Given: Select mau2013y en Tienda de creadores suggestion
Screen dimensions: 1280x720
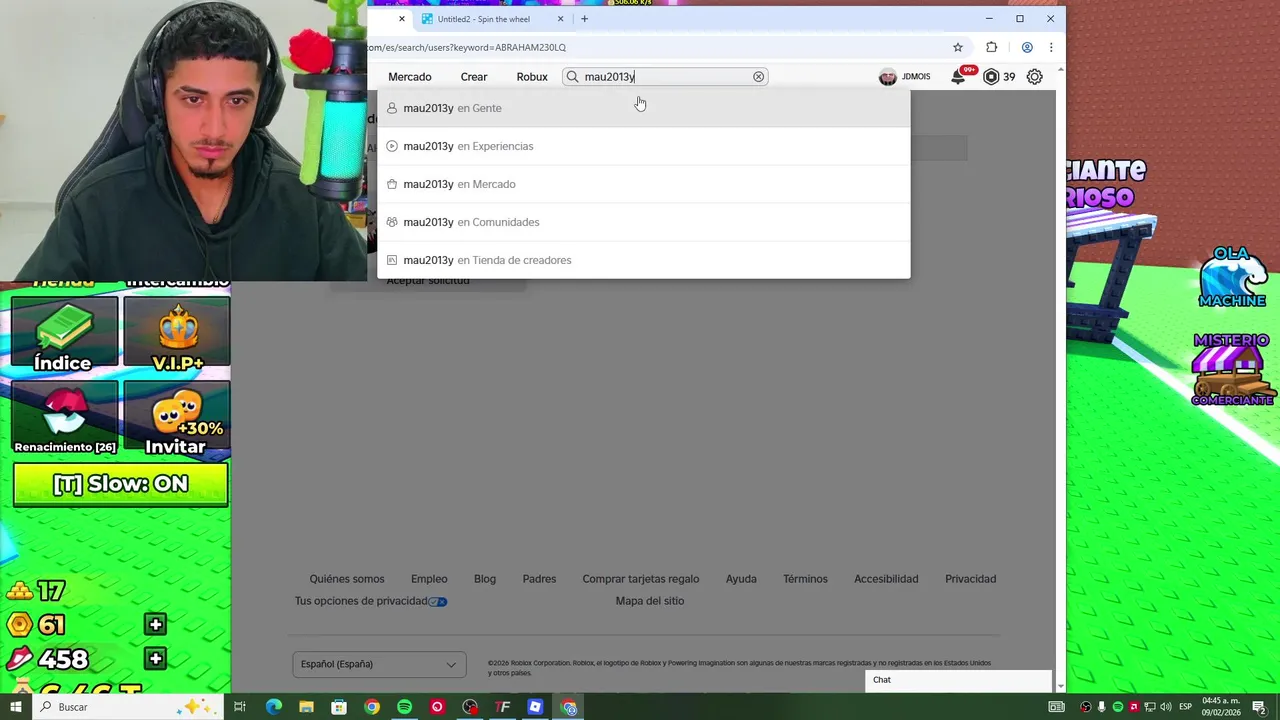Looking at the screenshot, I should click(644, 260).
